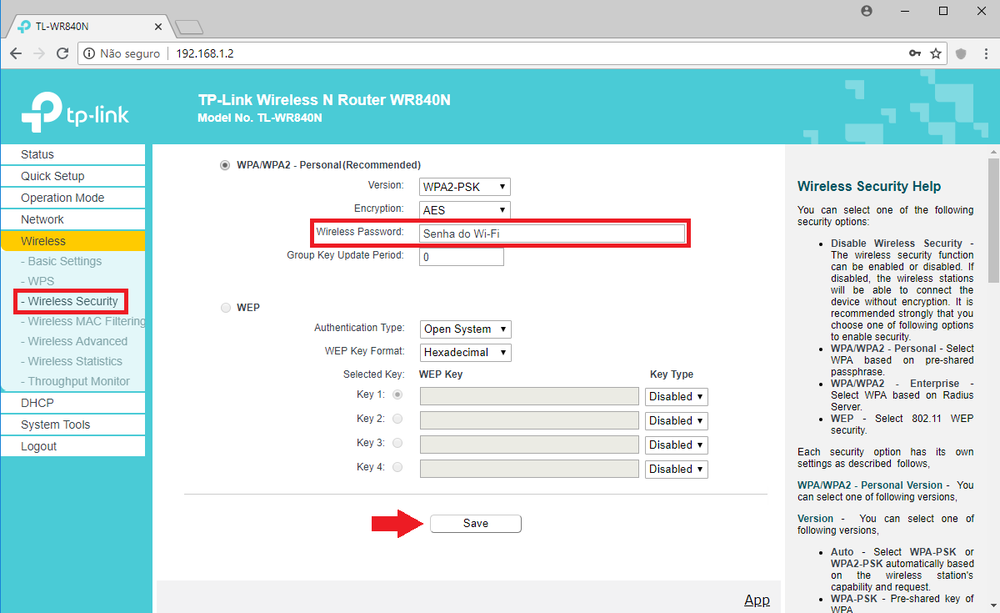
Task: Open Key 1 Key Type dropdown
Action: click(x=676, y=397)
